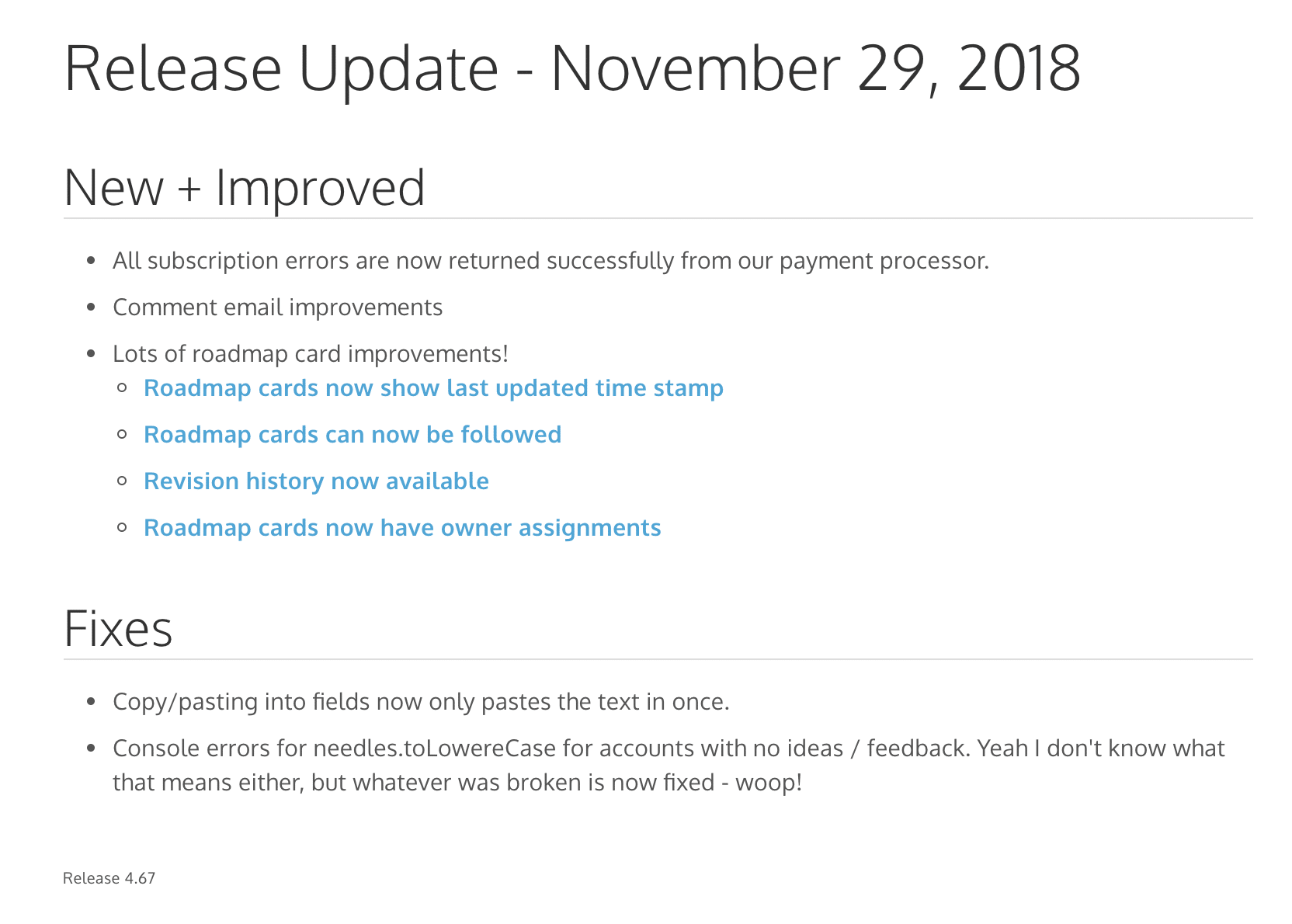Viewport: 1292px width, 924px height.
Task: Follow the "Revision history now available" link
Action: pyautogui.click(x=316, y=481)
